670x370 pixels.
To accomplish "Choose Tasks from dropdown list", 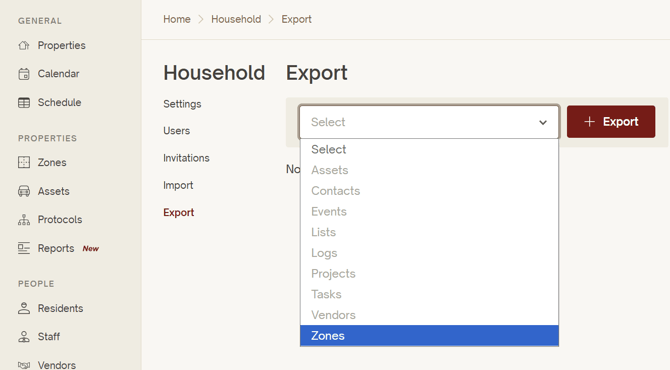I will (x=429, y=294).
